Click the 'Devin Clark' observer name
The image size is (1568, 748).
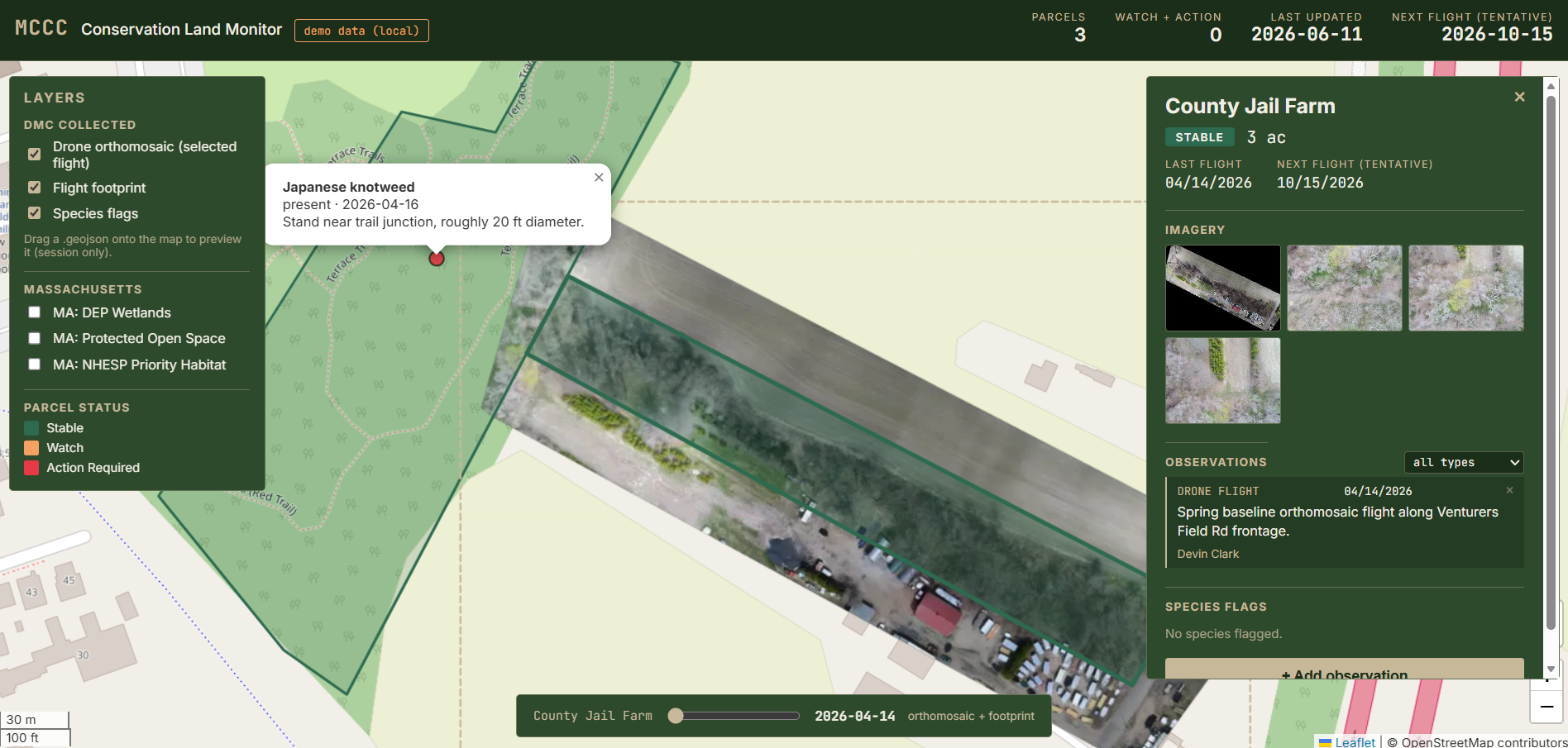pos(1208,554)
